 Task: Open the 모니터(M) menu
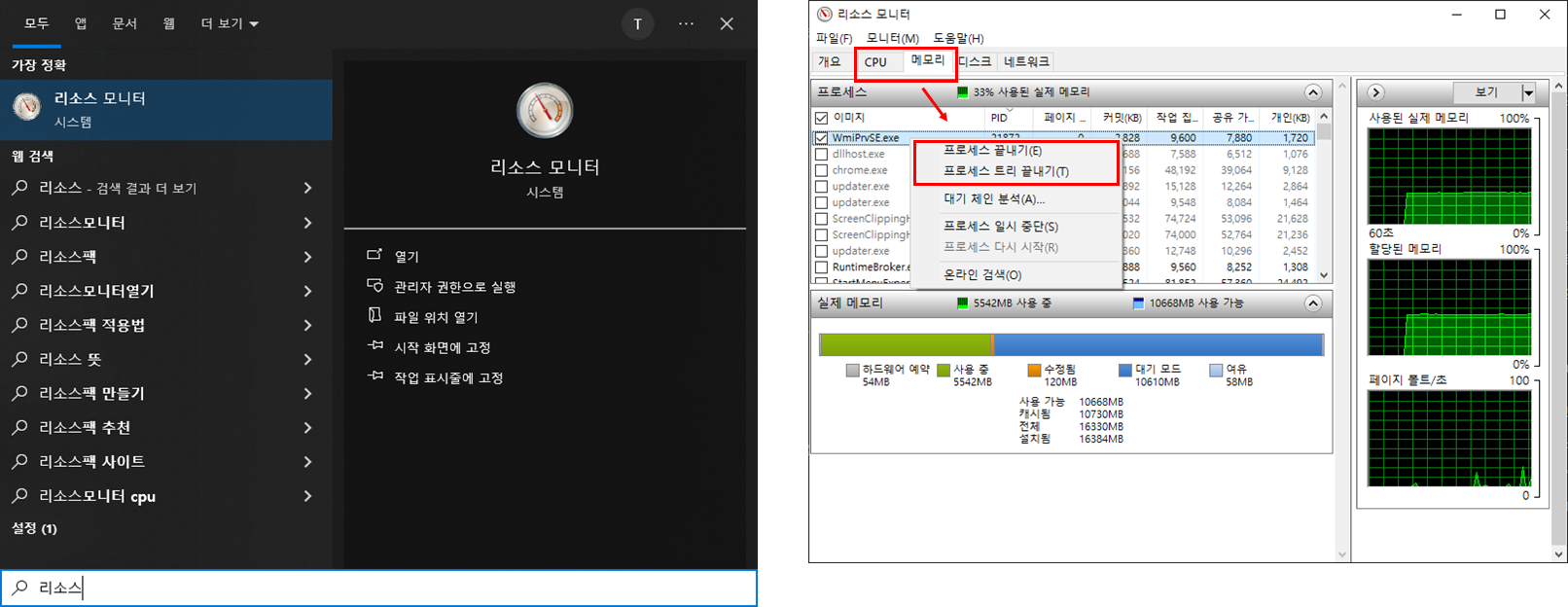pos(892,38)
